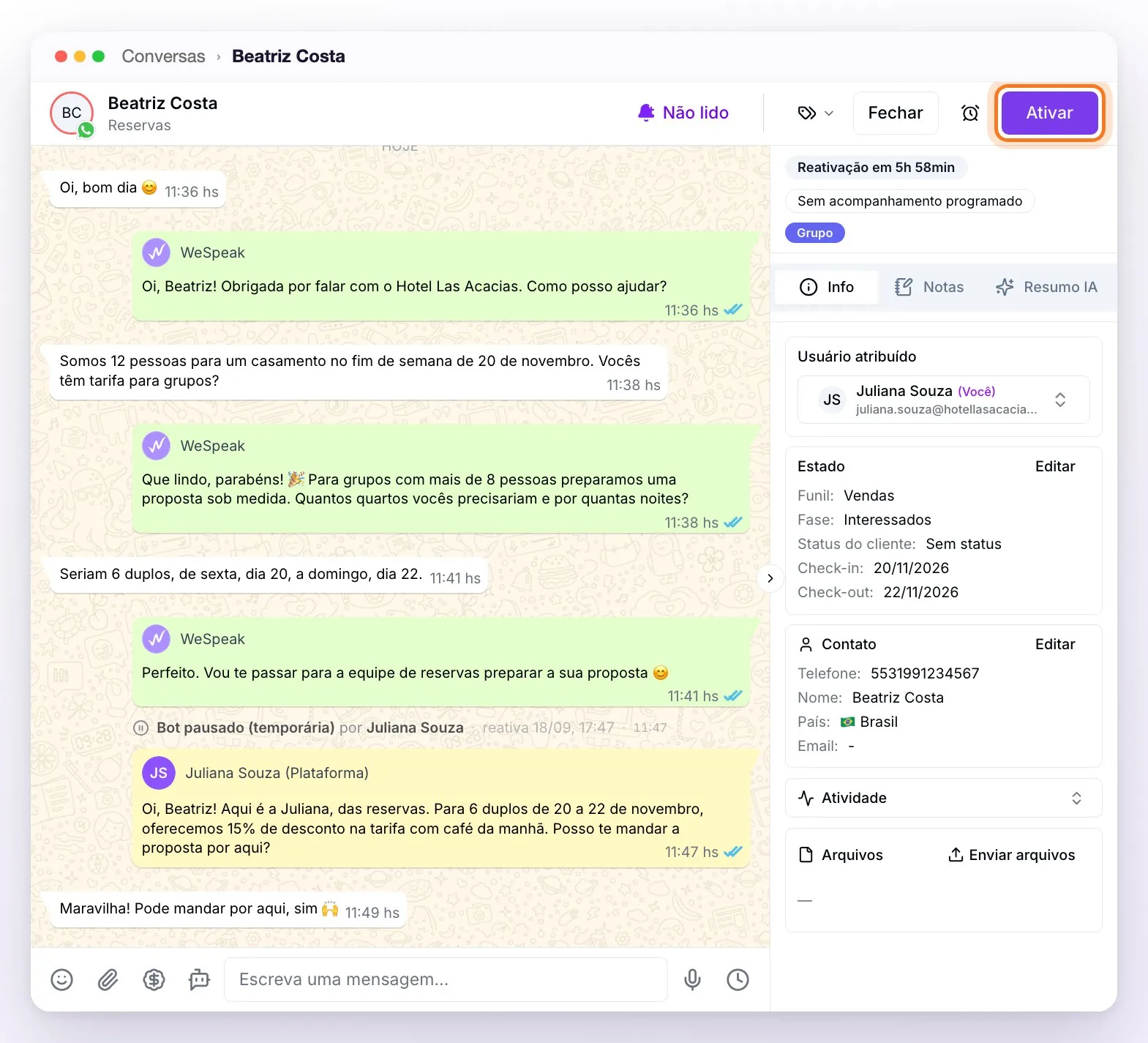1148x1043 pixels.
Task: Click the Grupo tag
Action: pos(814,233)
